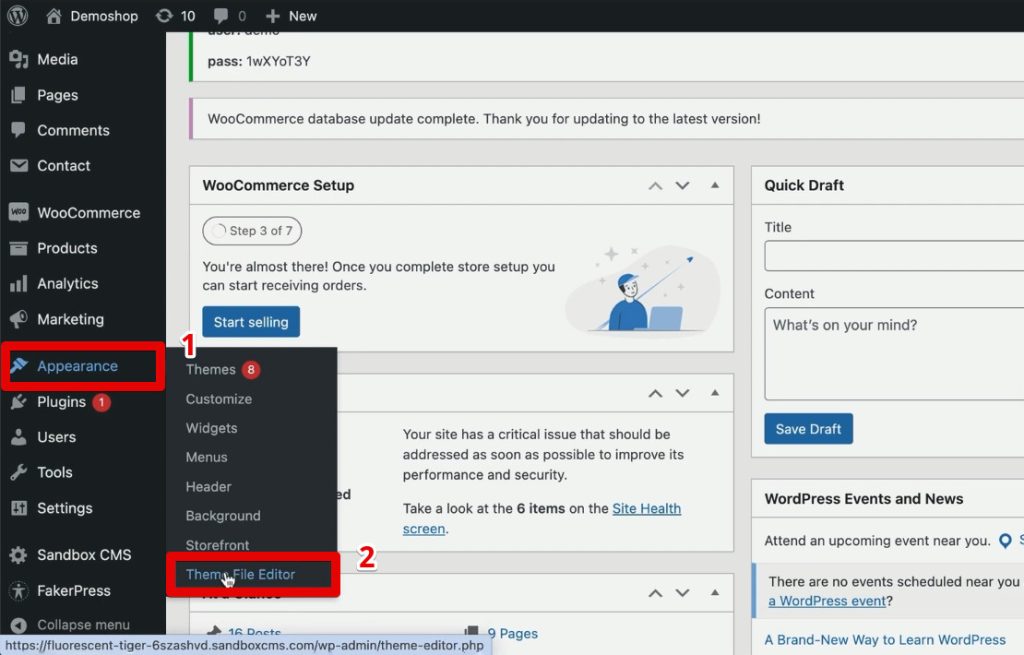Click the Media sidebar icon
This screenshot has width=1024, height=655.
coord(19,59)
